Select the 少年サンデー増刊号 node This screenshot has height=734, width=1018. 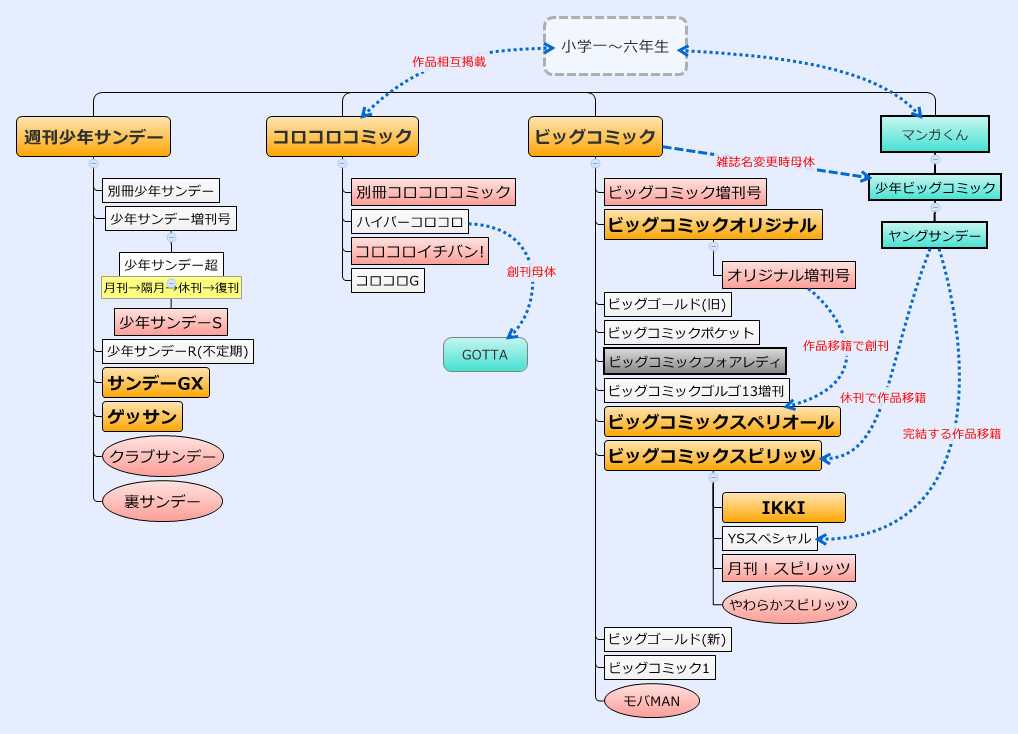(x=171, y=219)
